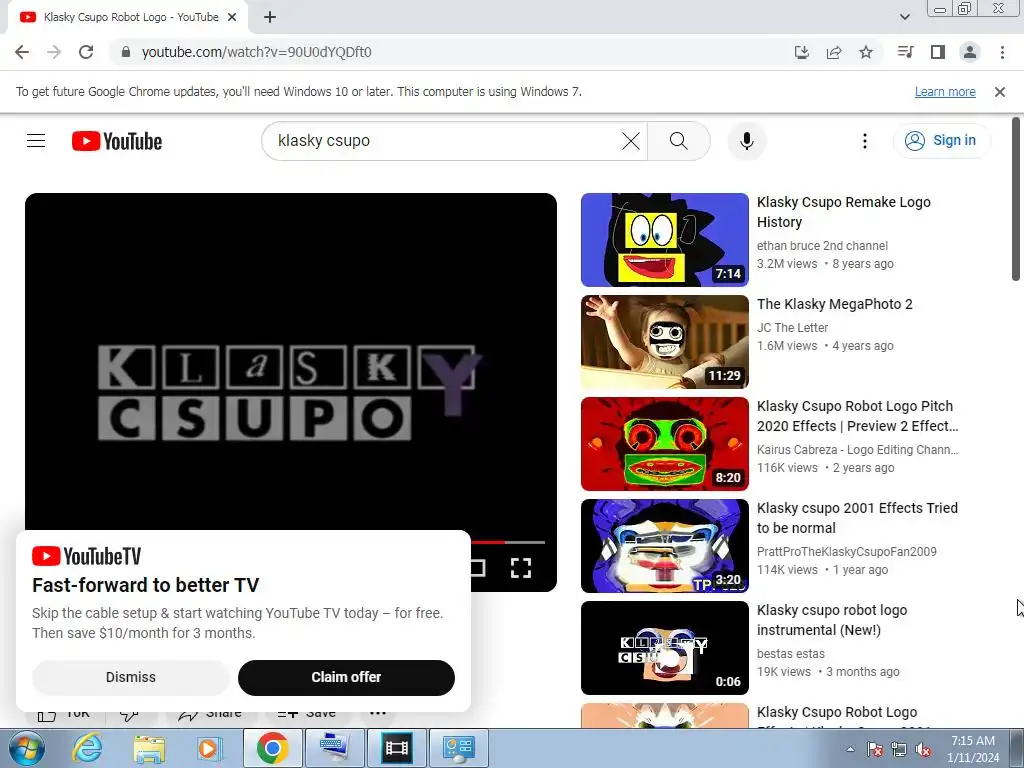This screenshot has width=1024, height=768.
Task: Expand the tab search chevron
Action: [905, 17]
